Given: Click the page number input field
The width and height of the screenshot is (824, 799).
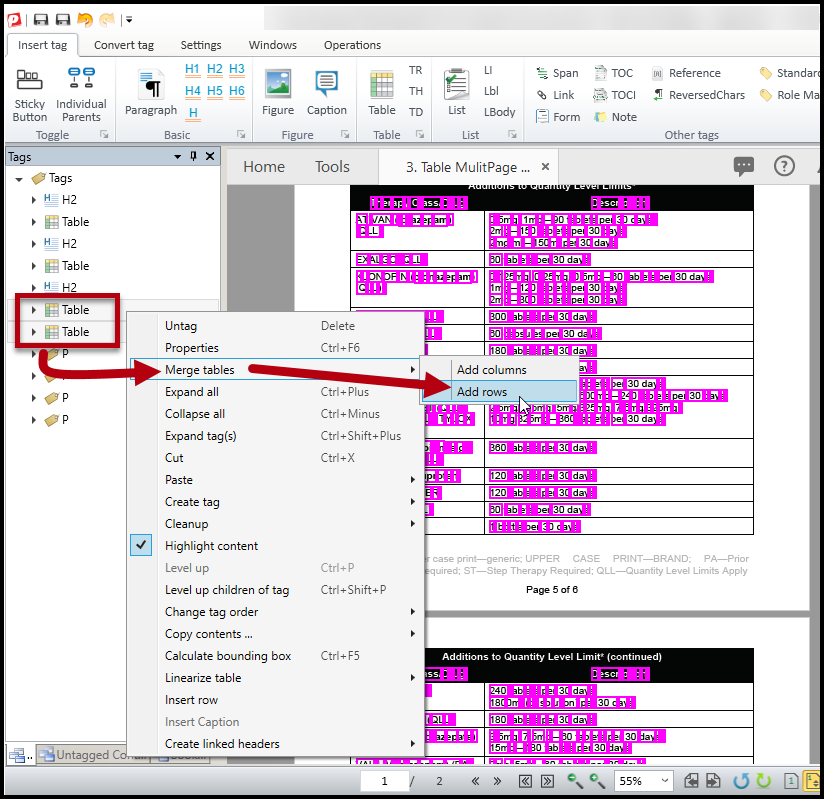Looking at the screenshot, I should 384,781.
